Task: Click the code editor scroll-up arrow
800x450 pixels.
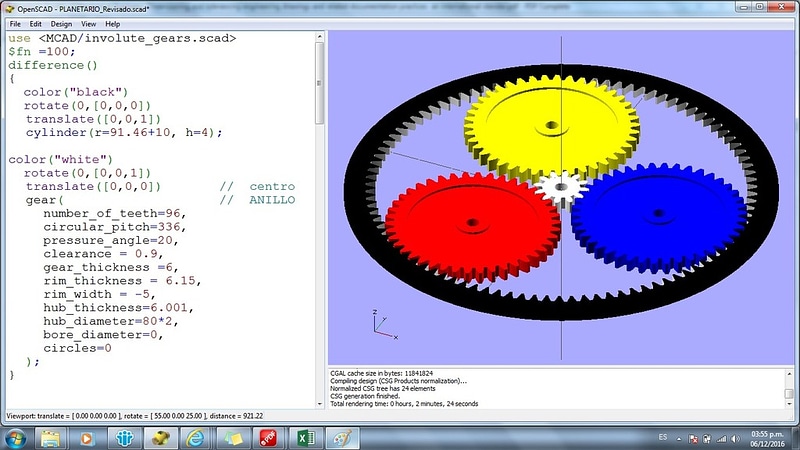Action: click(320, 37)
